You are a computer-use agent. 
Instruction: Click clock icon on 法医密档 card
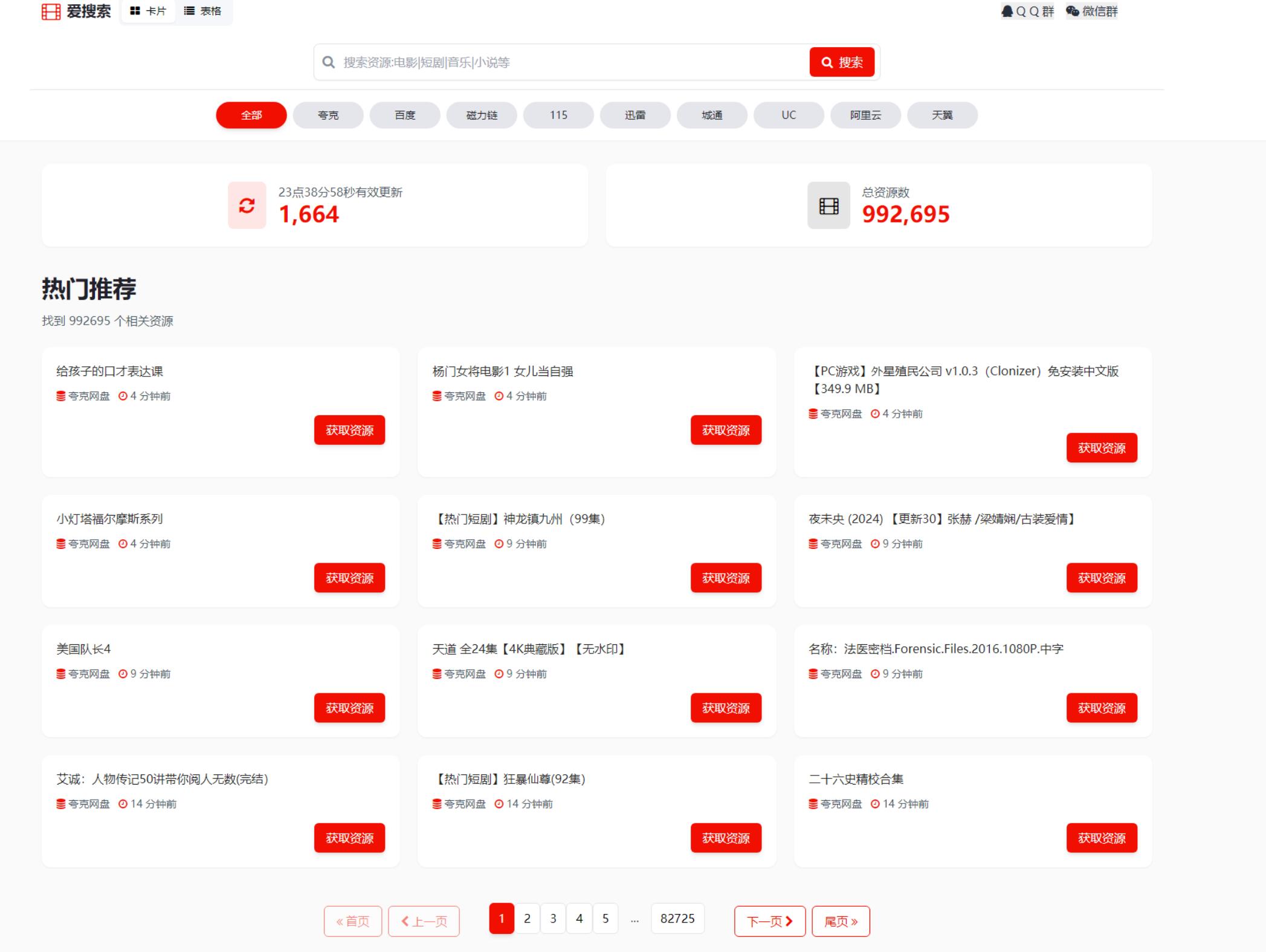pyautogui.click(x=875, y=673)
